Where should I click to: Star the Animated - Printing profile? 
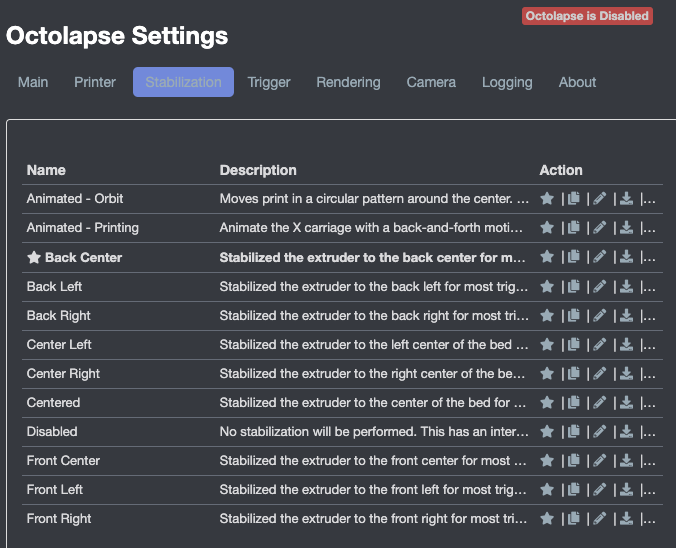(x=547, y=228)
